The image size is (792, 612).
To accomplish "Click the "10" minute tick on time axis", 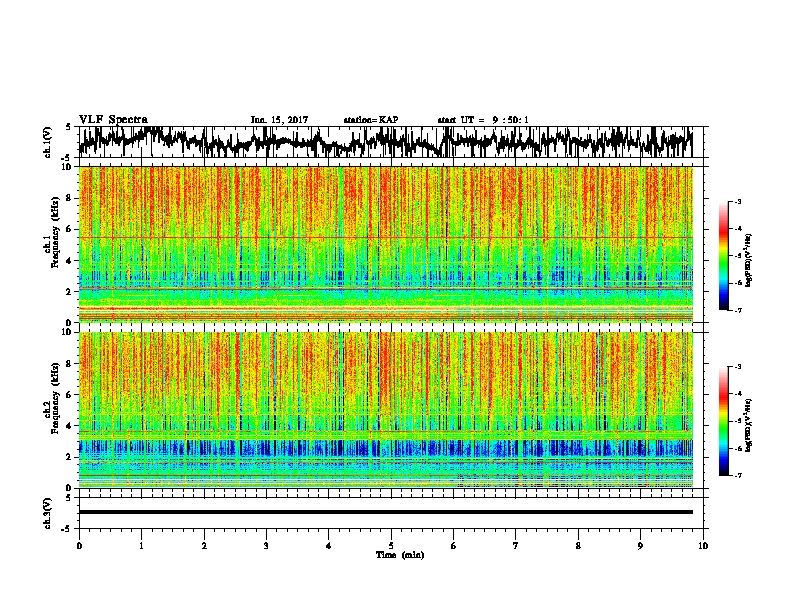I will pyautogui.click(x=703, y=546).
